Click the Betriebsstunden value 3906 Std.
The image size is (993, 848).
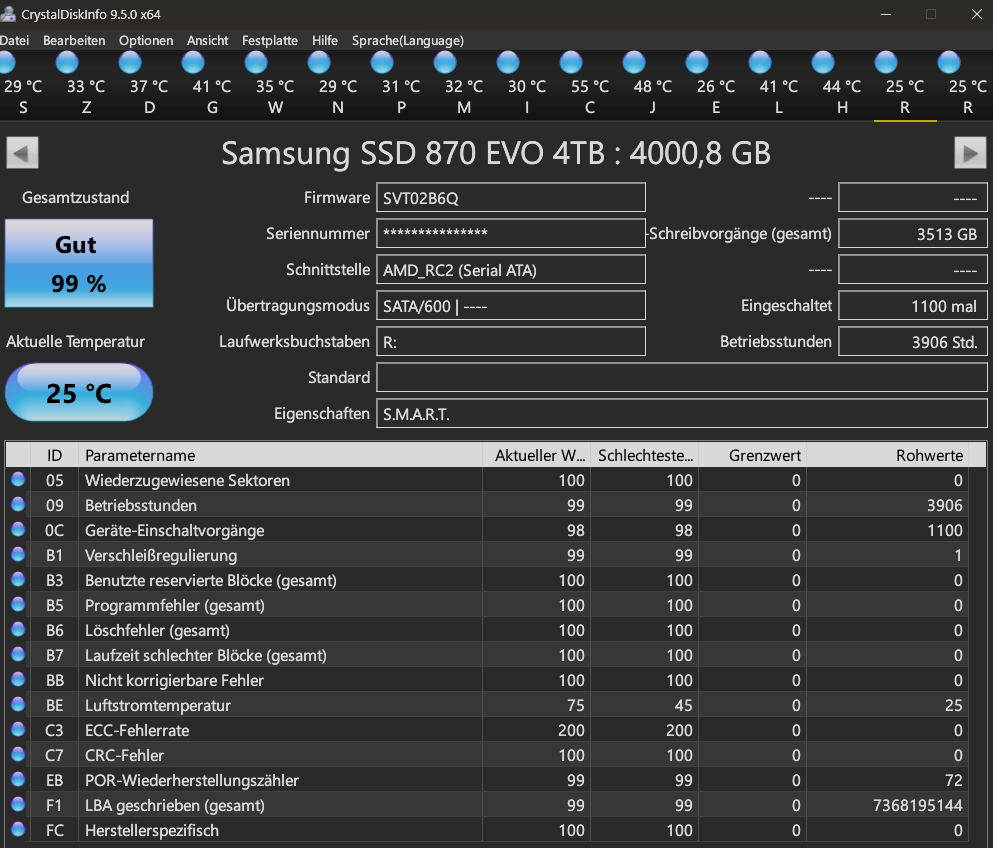click(913, 342)
